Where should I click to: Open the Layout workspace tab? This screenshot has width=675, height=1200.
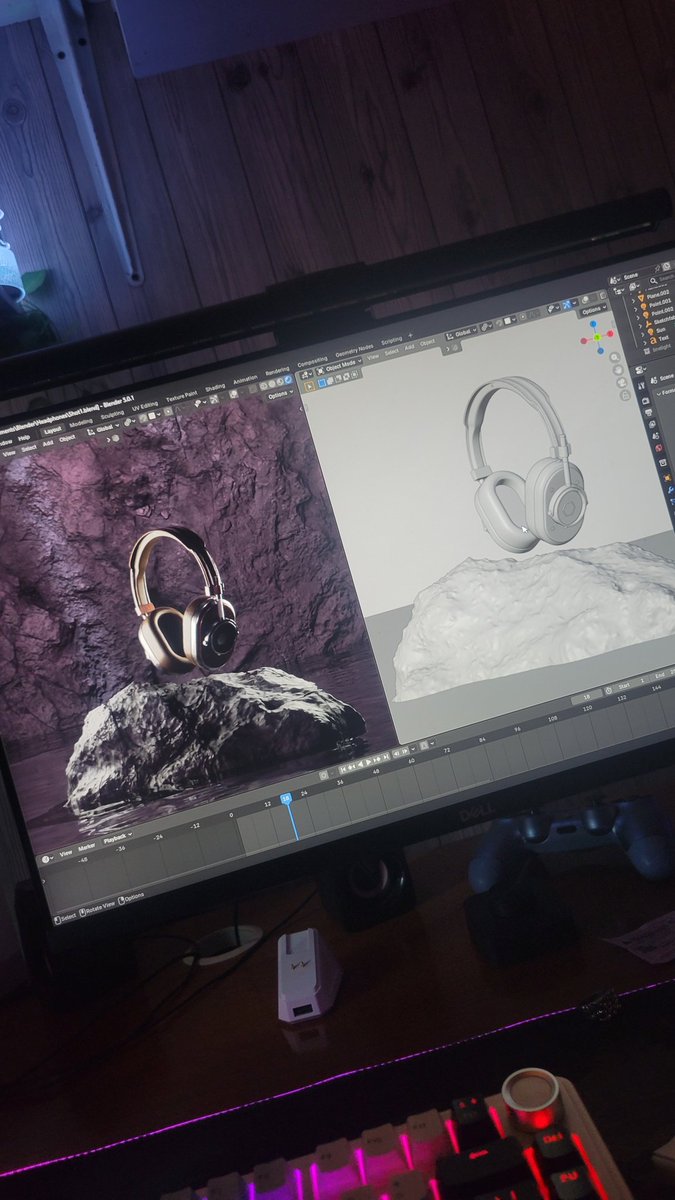coord(53,431)
